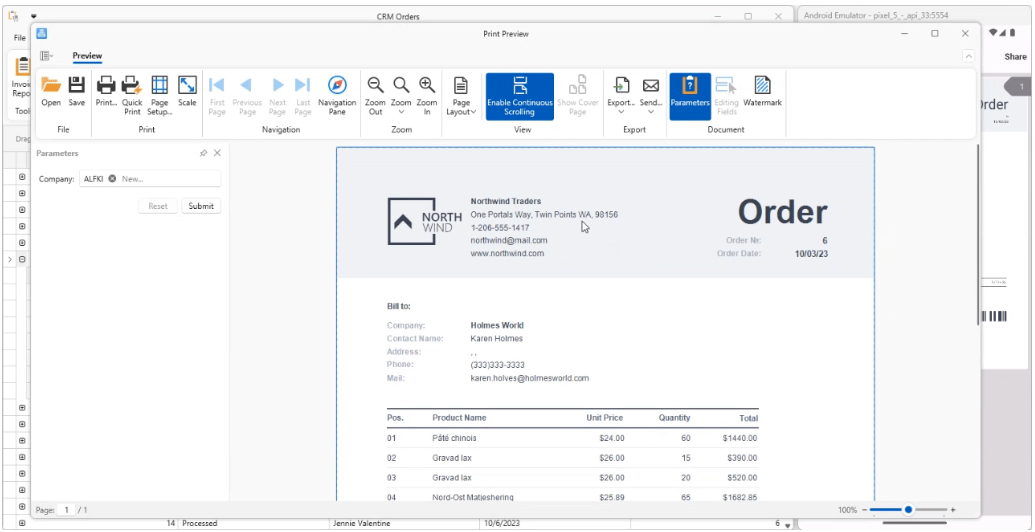Click the zoom slider handle
Screen dimensions: 1035x532
[908, 510]
